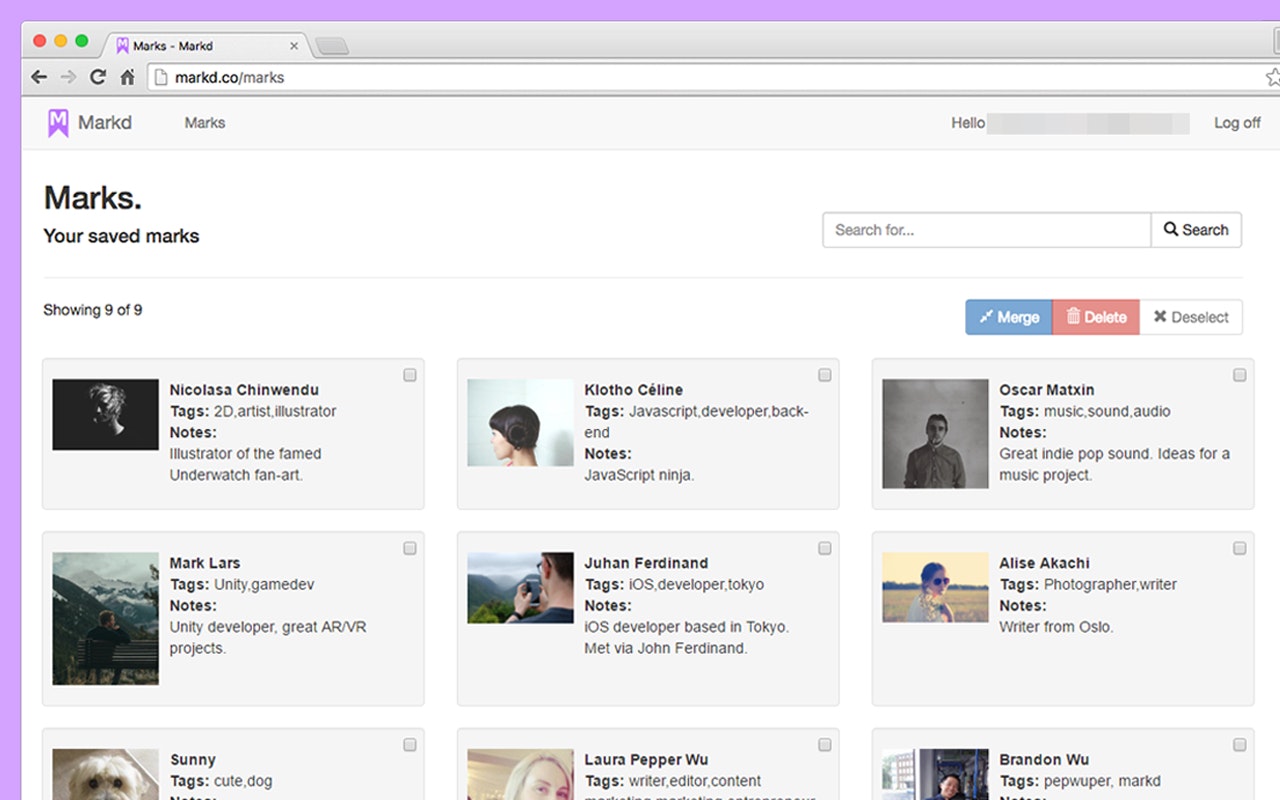Click the Markd brand name
This screenshot has width=1280, height=800.
tap(105, 123)
